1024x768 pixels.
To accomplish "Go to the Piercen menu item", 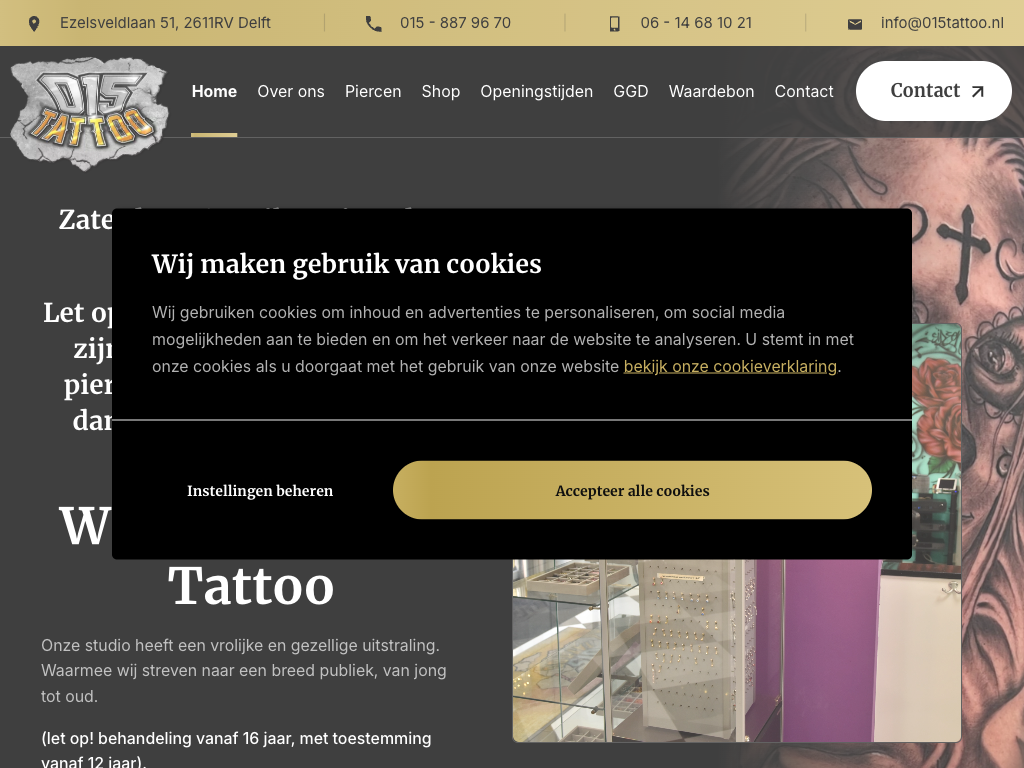I will point(373,91).
